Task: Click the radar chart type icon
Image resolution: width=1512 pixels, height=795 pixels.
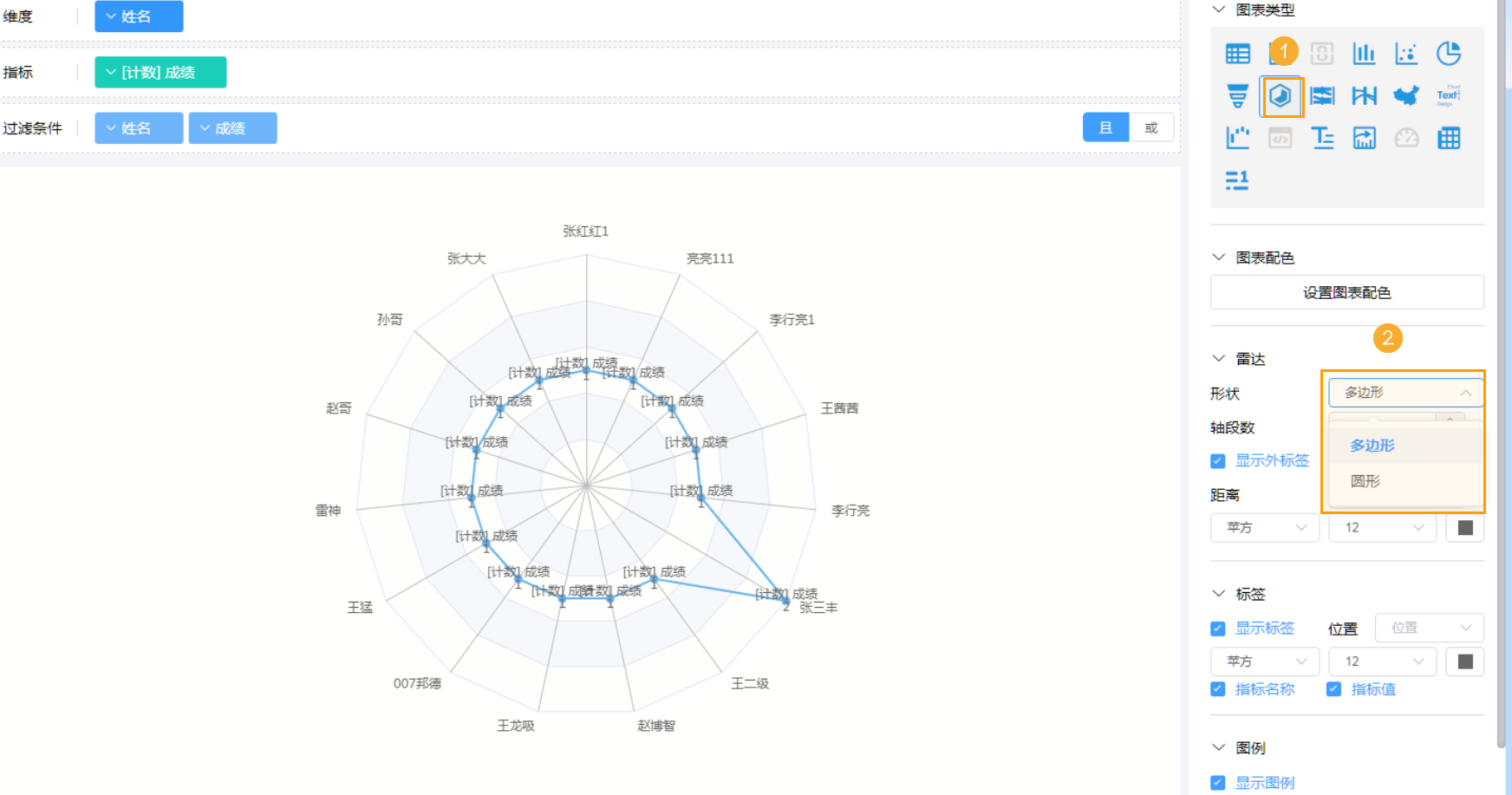Action: pos(1281,95)
